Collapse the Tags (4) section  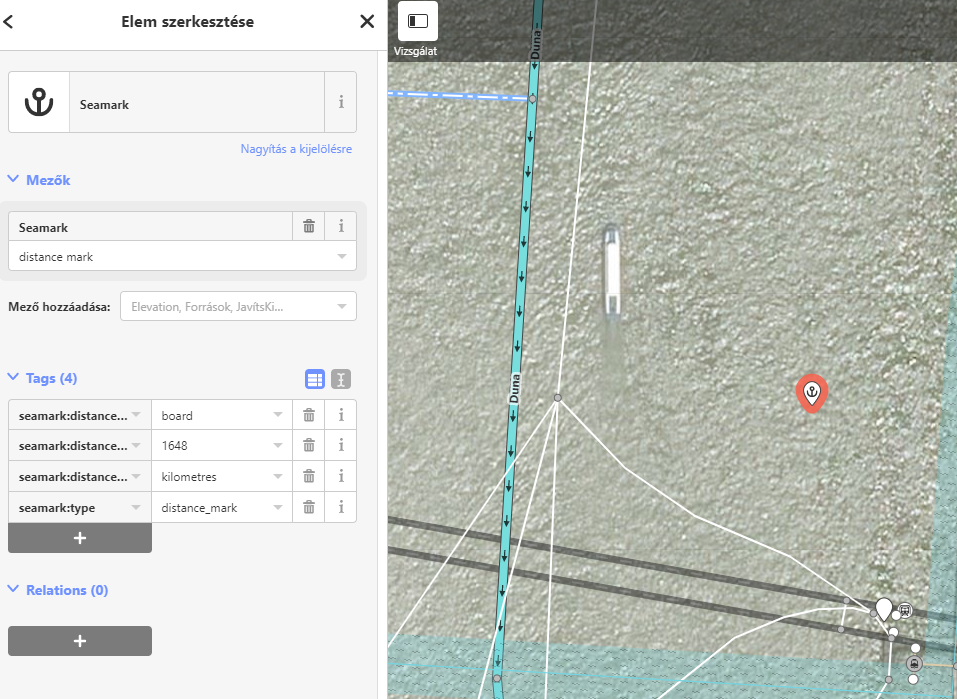click(42, 378)
